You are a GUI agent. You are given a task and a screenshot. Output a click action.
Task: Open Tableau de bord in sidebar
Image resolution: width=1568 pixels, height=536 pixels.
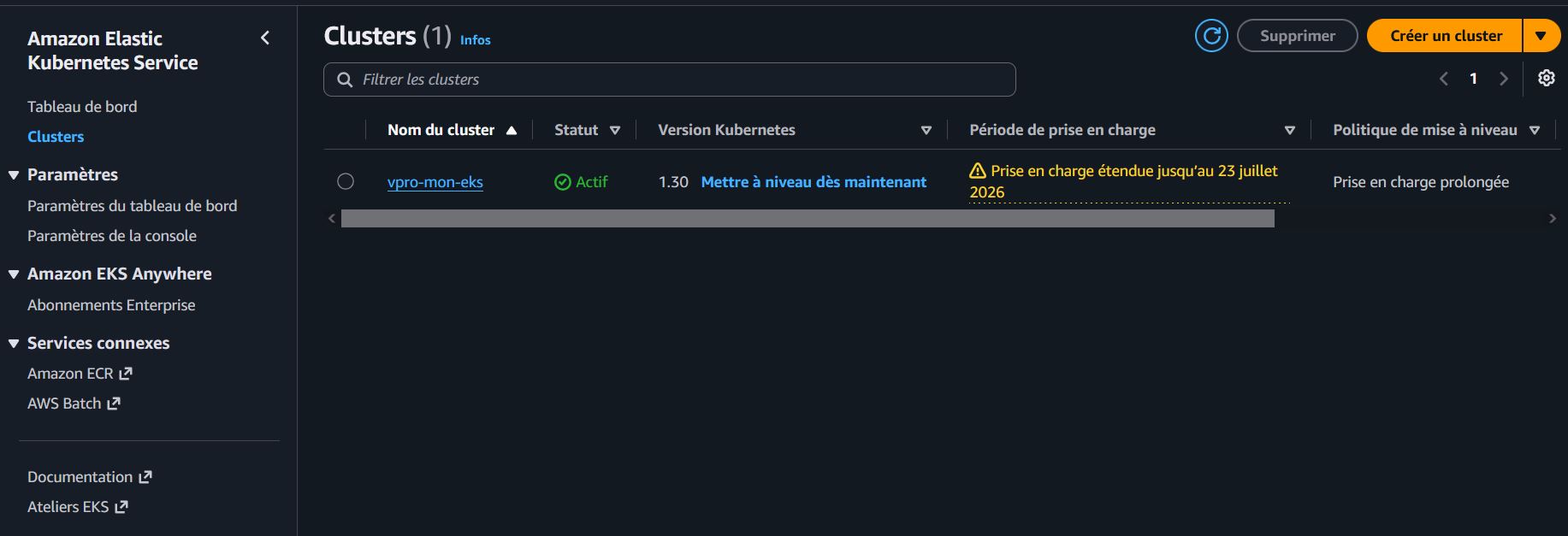[x=82, y=107]
